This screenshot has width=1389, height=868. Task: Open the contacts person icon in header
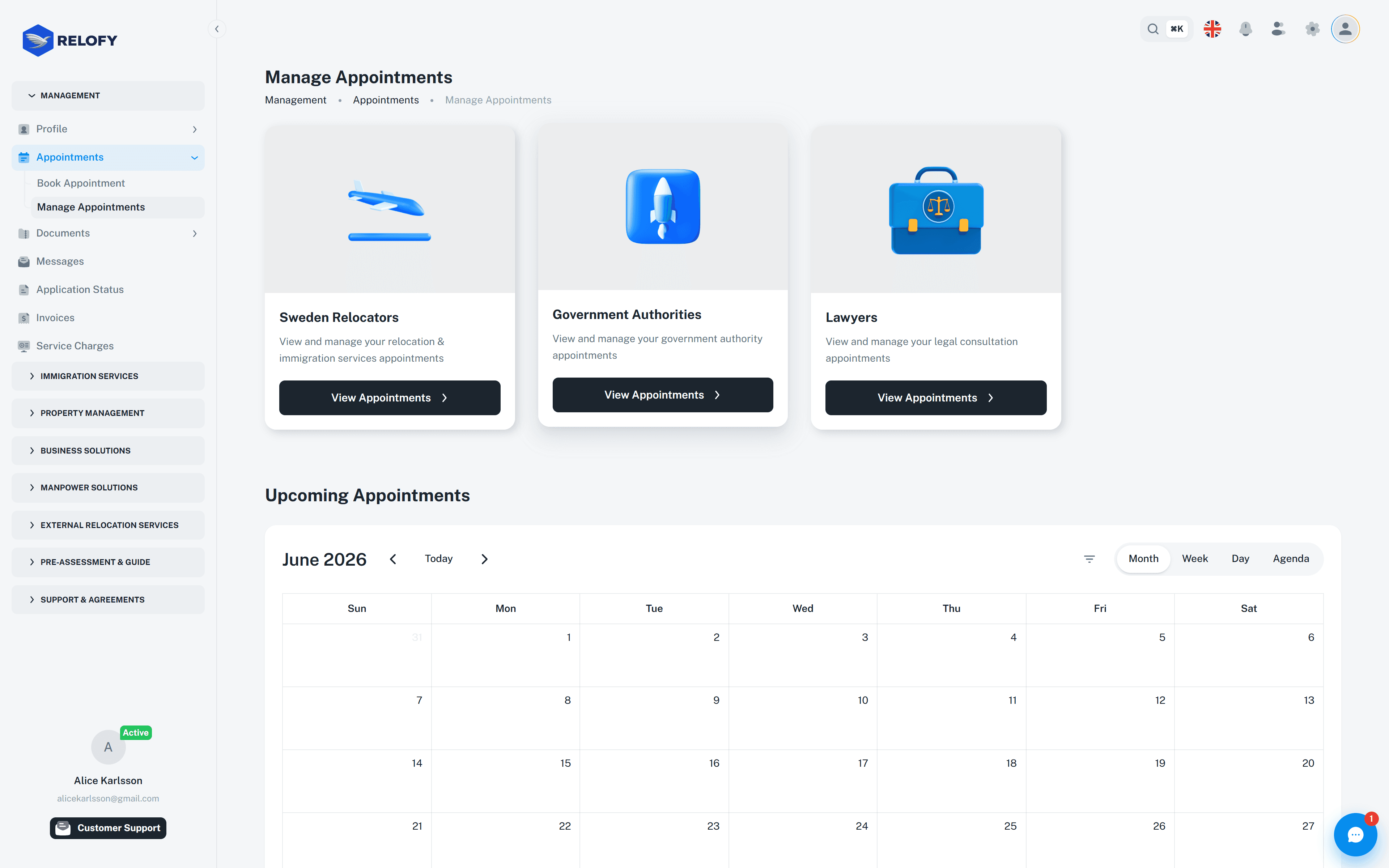pyautogui.click(x=1278, y=29)
